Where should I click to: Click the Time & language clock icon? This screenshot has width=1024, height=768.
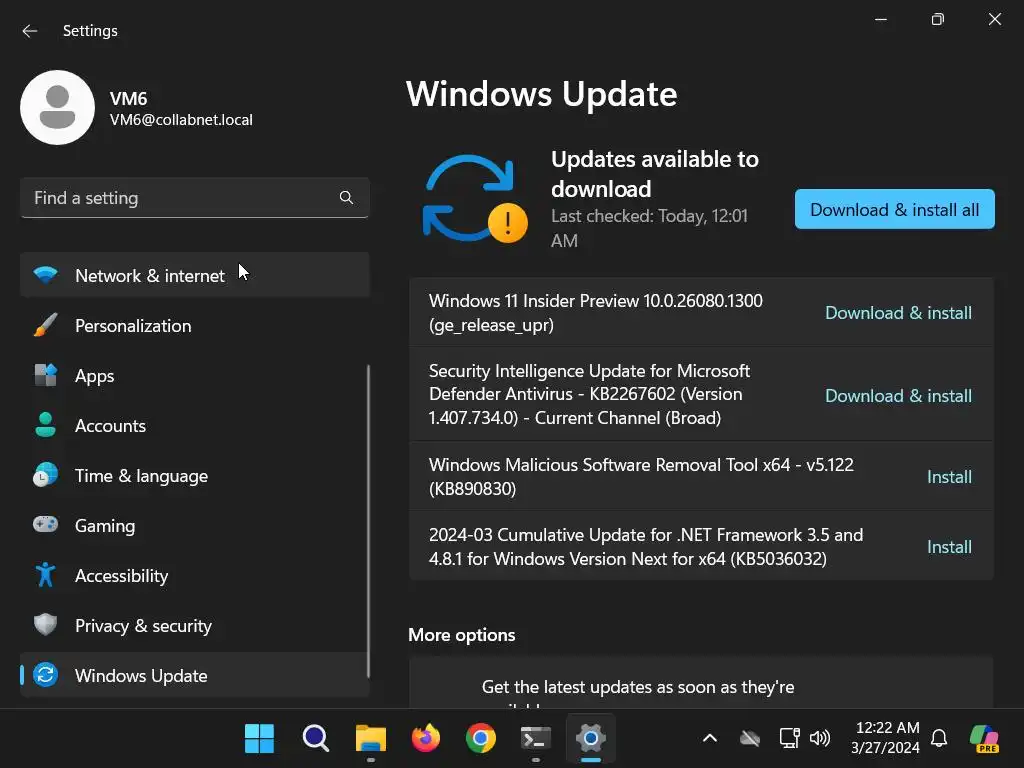(45, 475)
